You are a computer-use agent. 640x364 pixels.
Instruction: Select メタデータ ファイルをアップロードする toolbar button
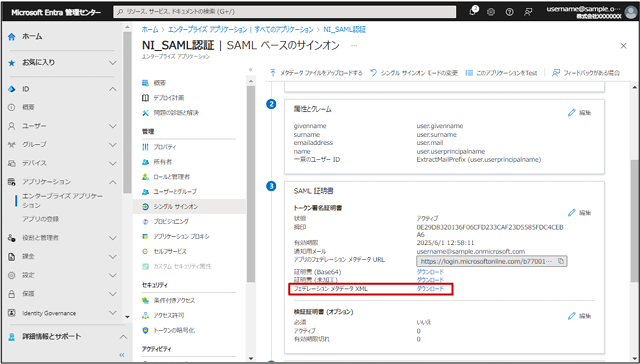pyautogui.click(x=316, y=73)
